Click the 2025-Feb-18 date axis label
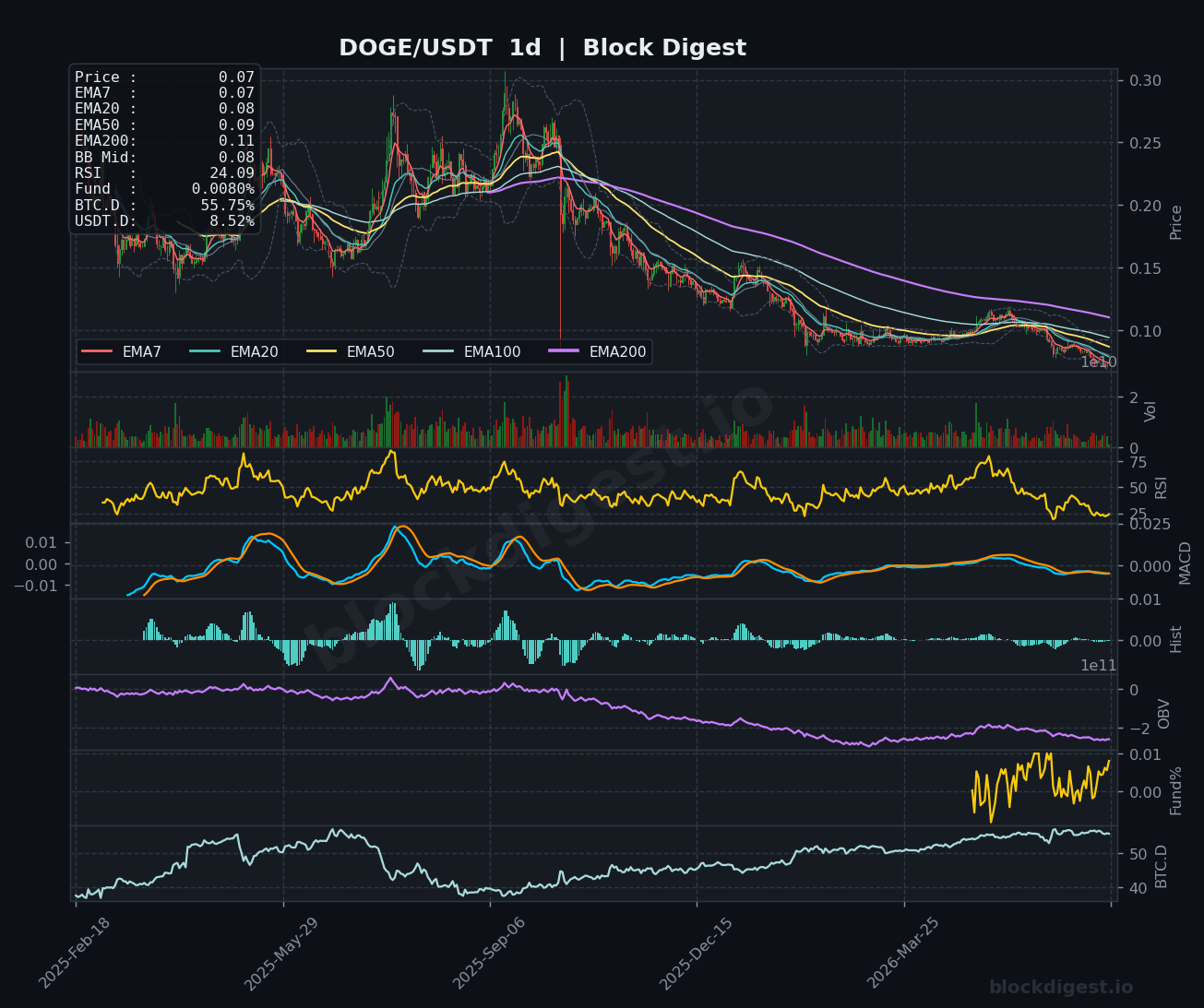The image size is (1204, 1008). point(74,955)
